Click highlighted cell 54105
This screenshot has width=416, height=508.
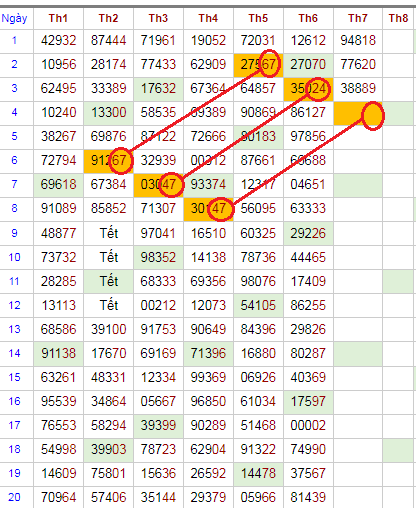[x=258, y=305]
